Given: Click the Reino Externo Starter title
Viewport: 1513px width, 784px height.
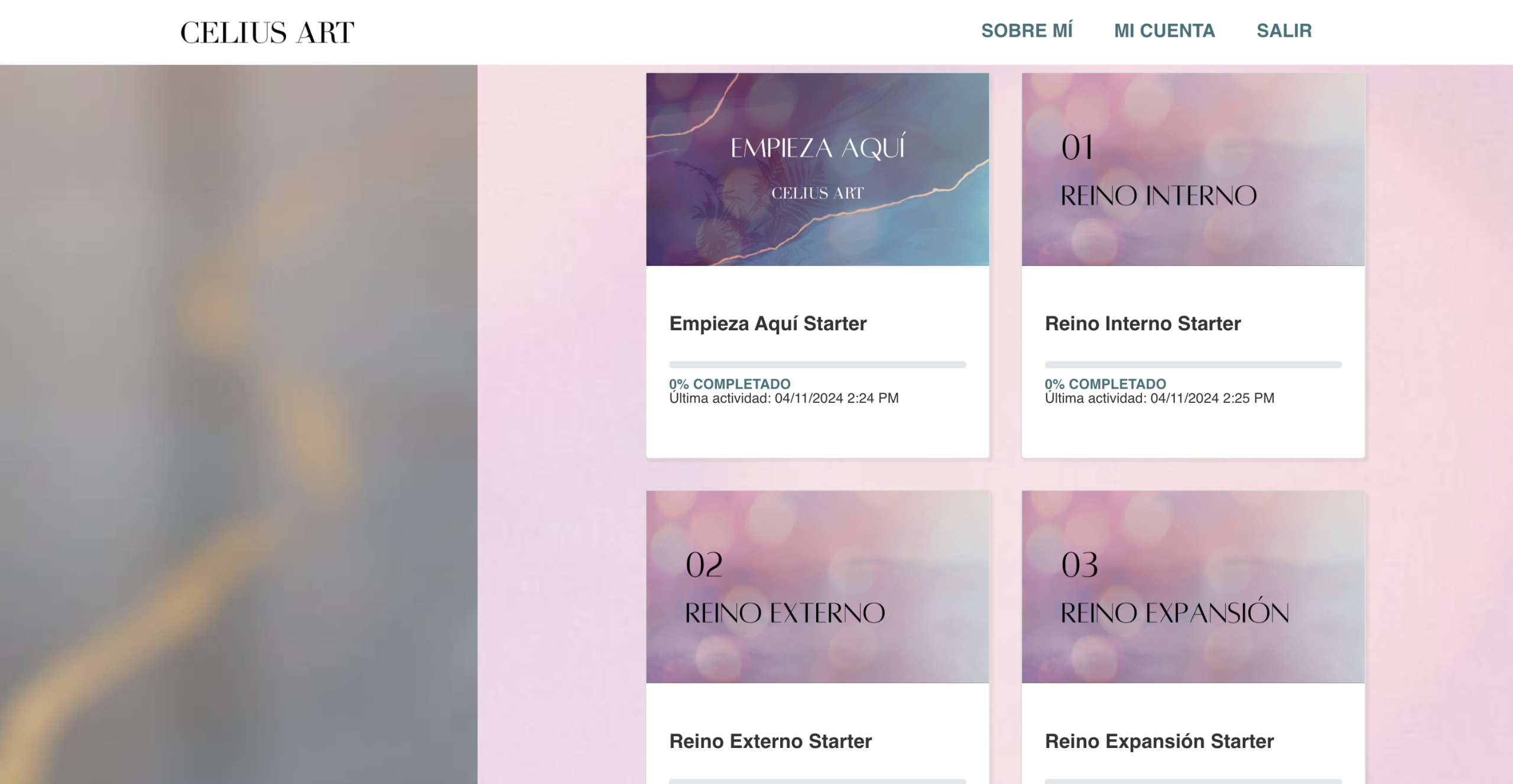Looking at the screenshot, I should pos(770,741).
